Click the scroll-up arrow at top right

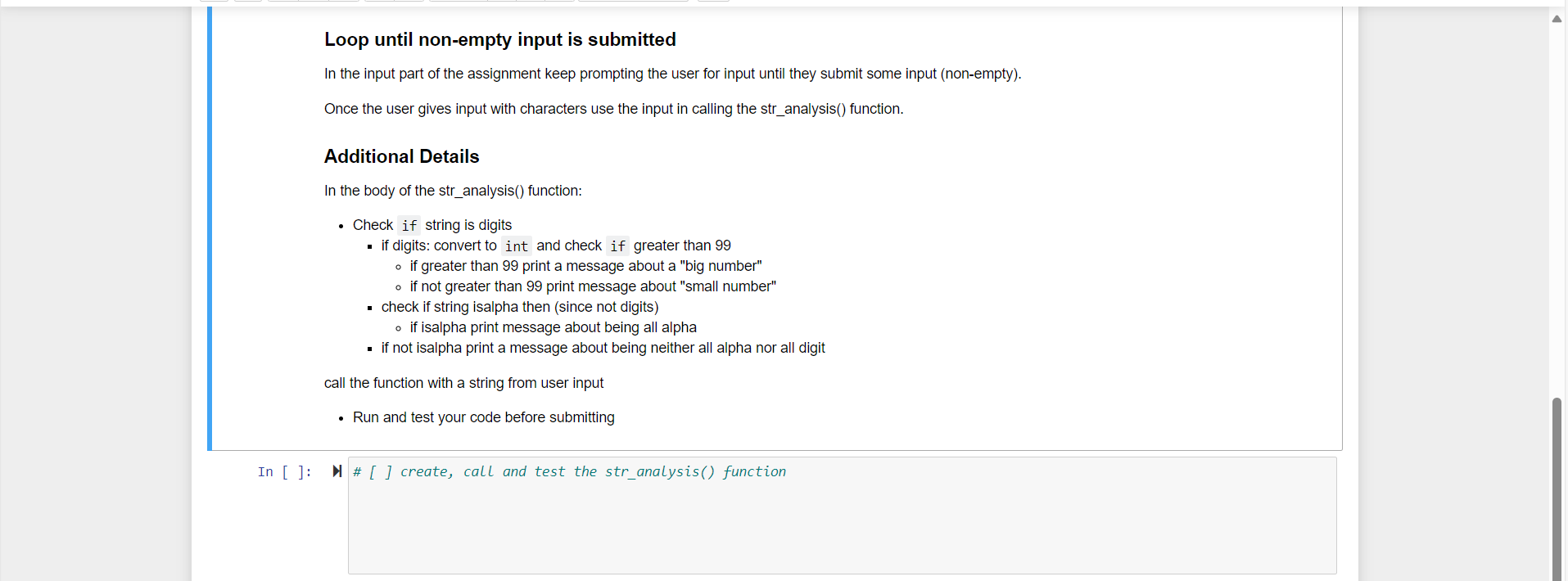1557,18
